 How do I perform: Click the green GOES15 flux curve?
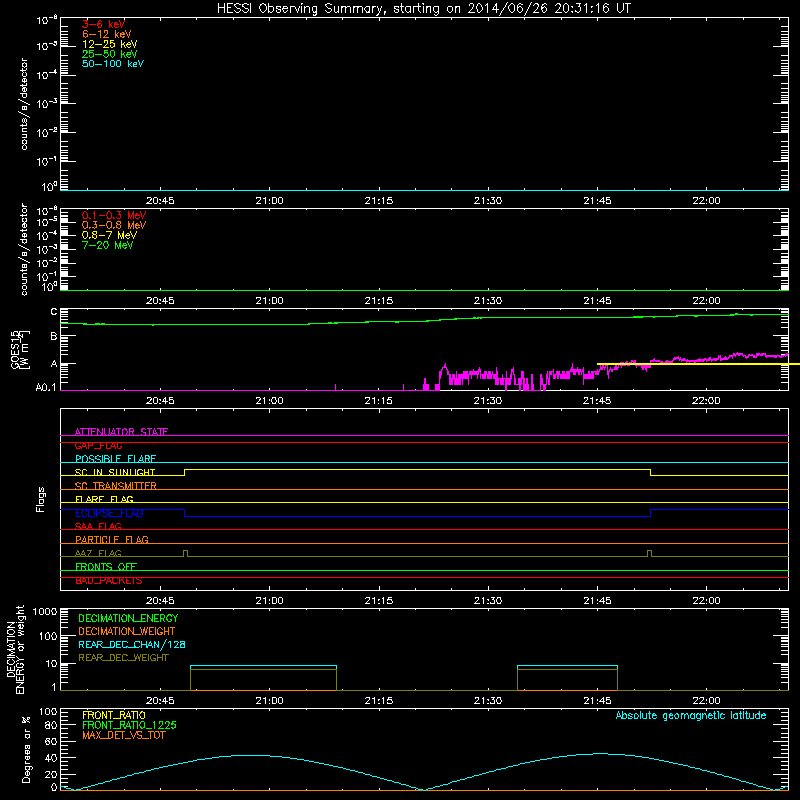pyautogui.click(x=424, y=321)
